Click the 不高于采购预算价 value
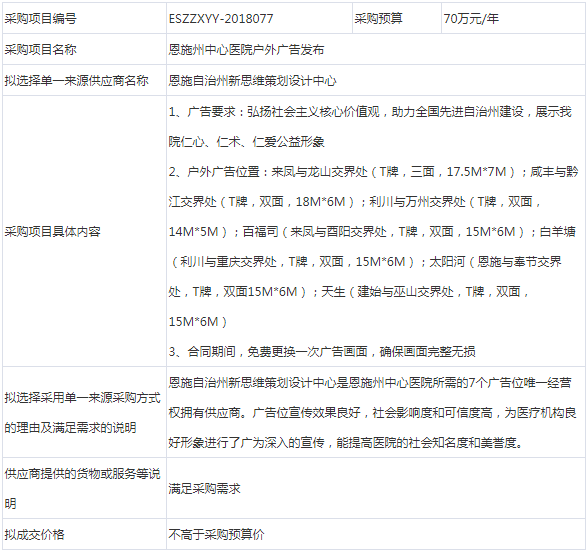588x552 pixels. point(216,534)
